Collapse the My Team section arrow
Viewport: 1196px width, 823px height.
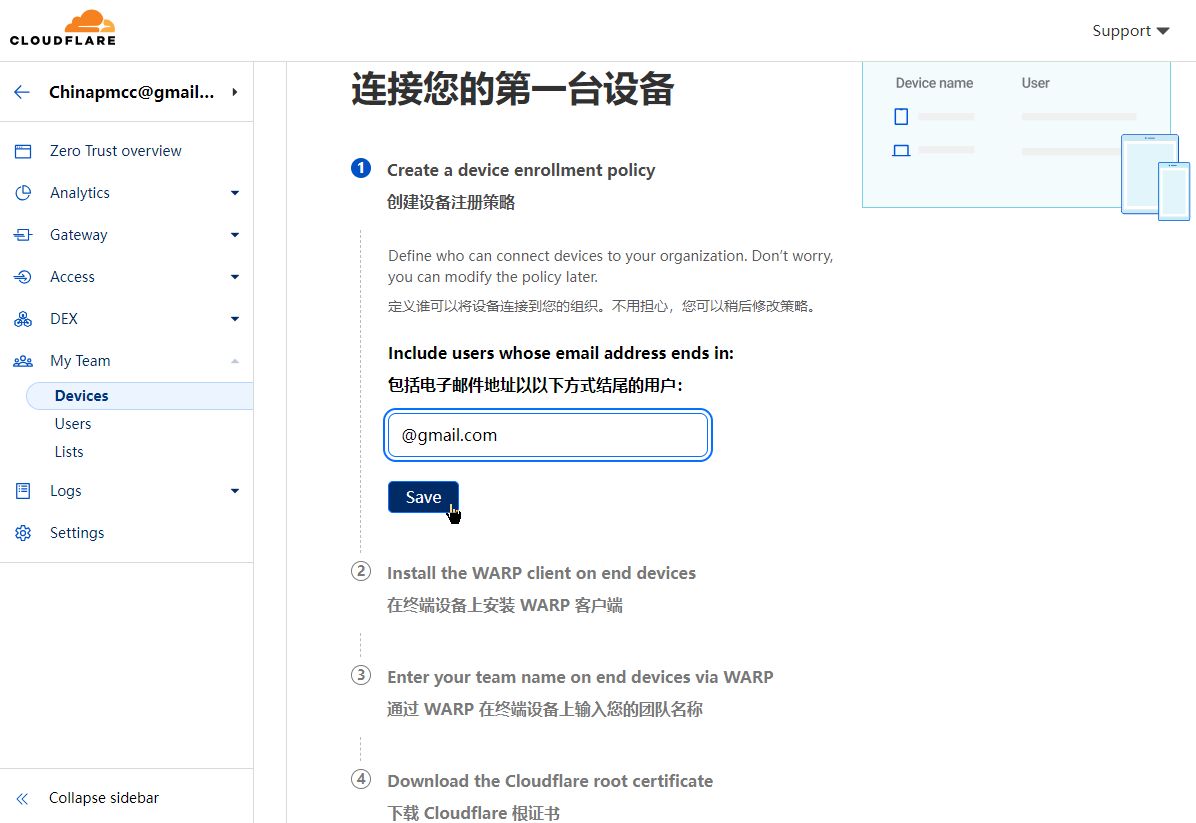(x=235, y=361)
